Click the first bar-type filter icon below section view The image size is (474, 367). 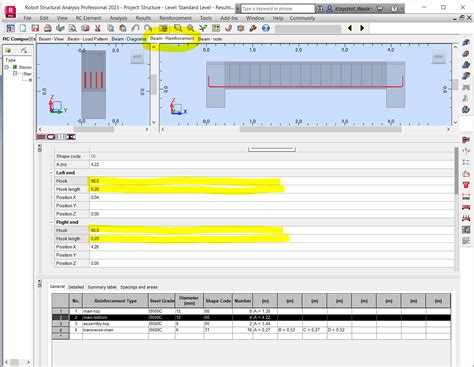(x=41, y=137)
